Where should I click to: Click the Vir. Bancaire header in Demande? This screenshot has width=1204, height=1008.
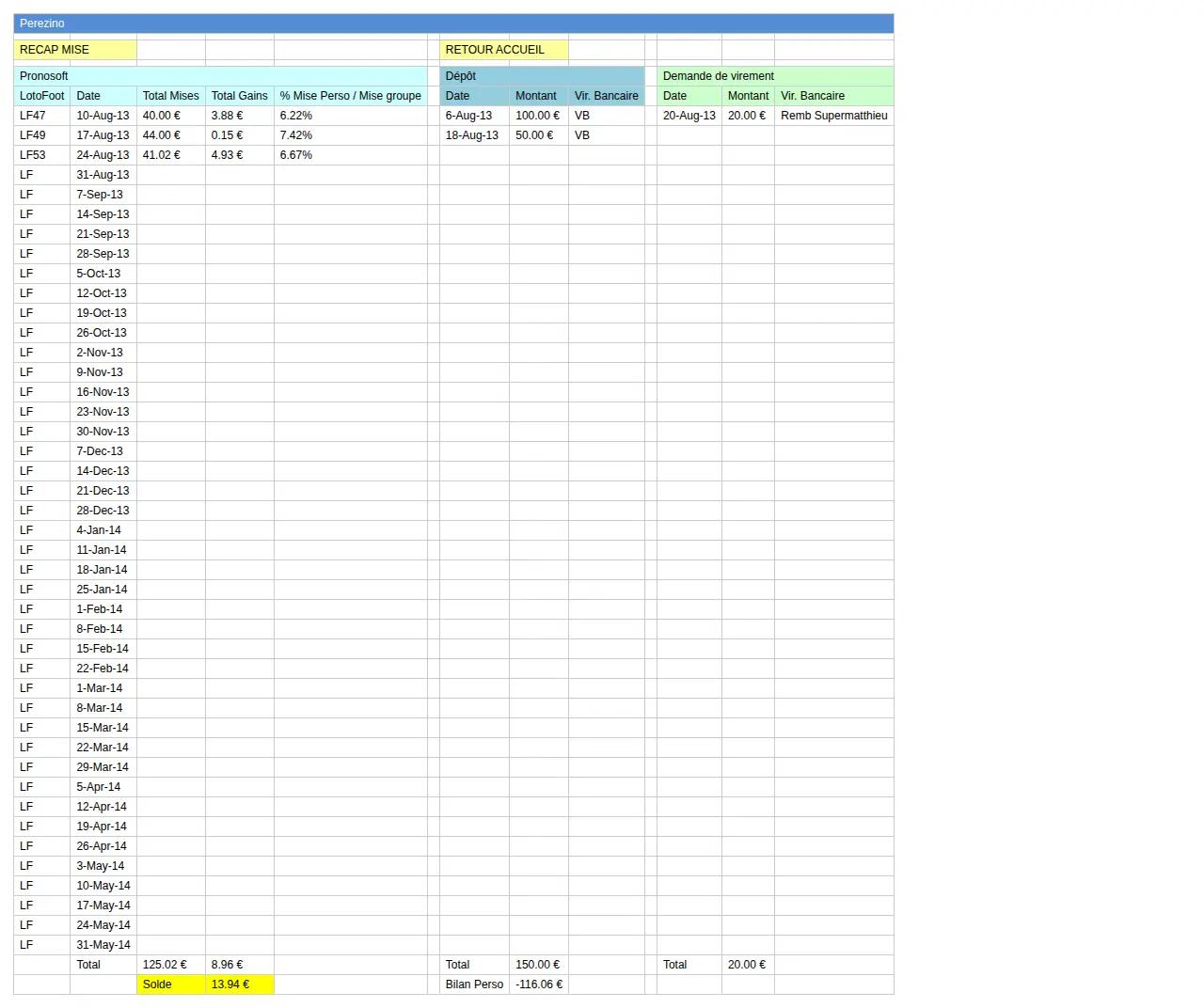(834, 96)
